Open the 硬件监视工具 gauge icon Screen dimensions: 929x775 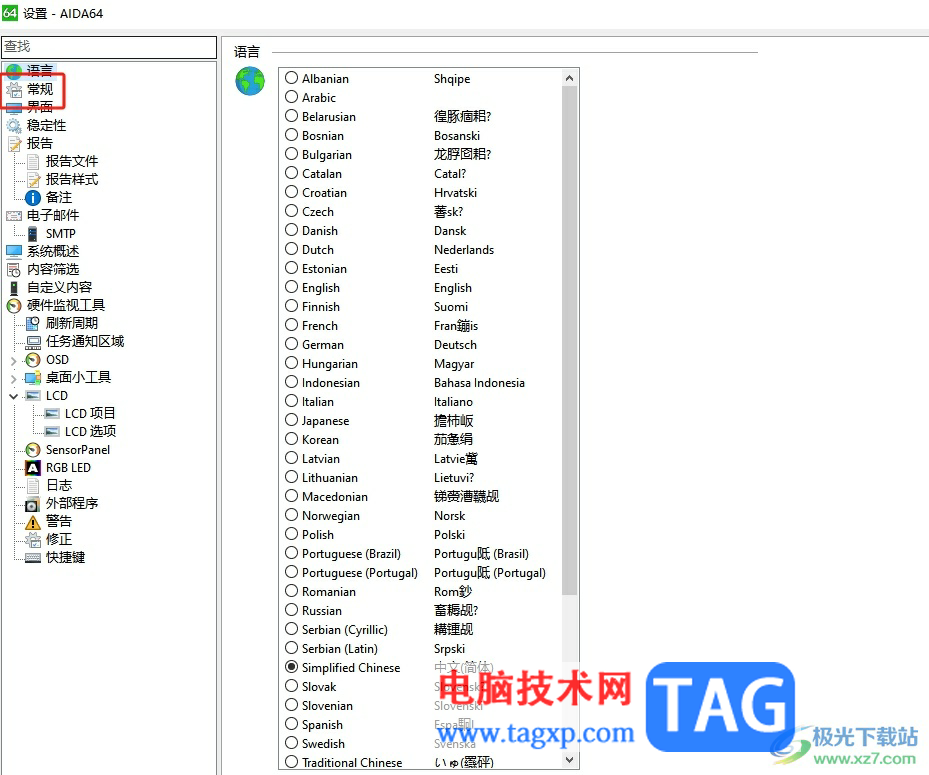coord(14,306)
